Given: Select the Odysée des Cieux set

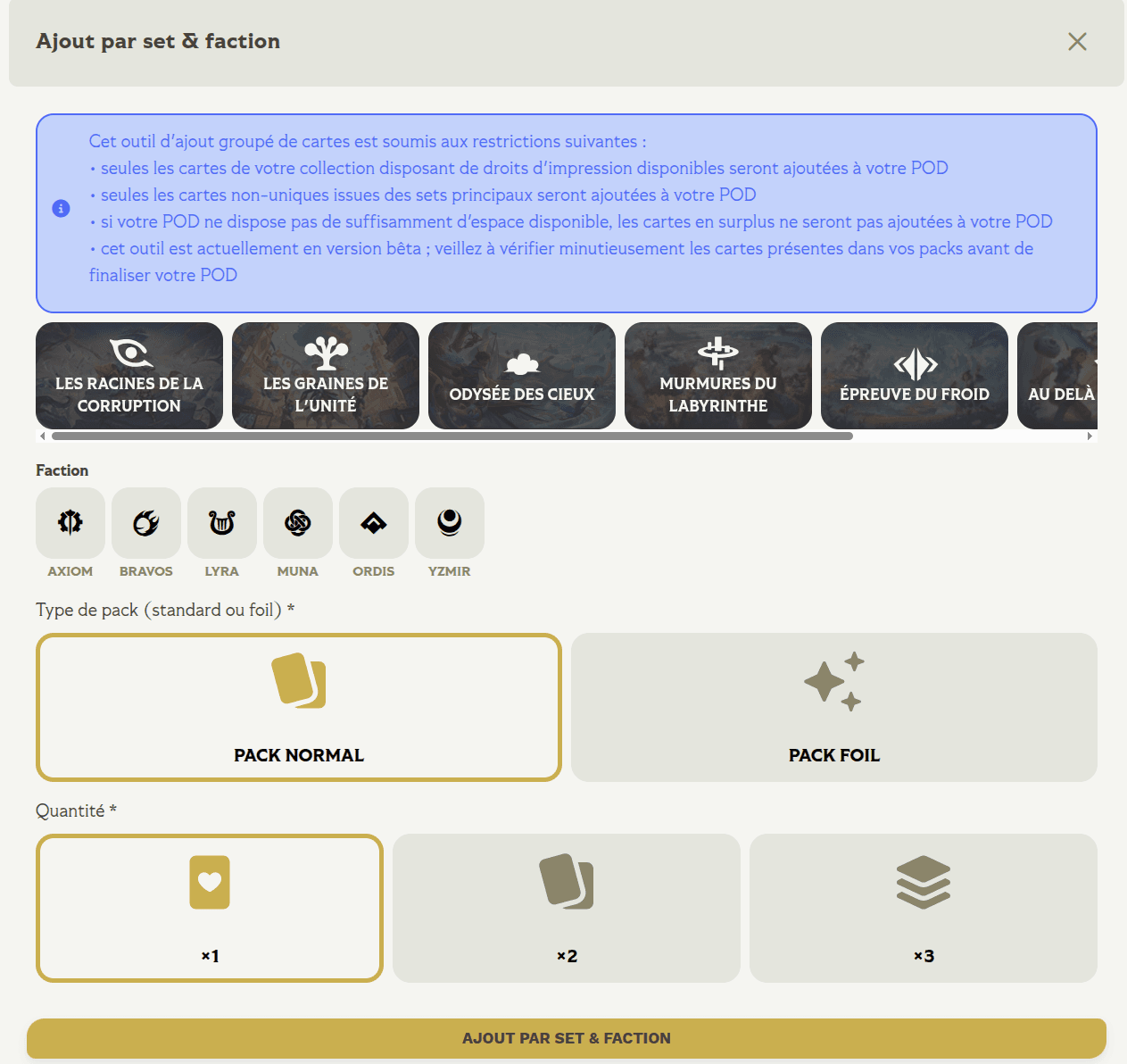Looking at the screenshot, I should point(522,376).
